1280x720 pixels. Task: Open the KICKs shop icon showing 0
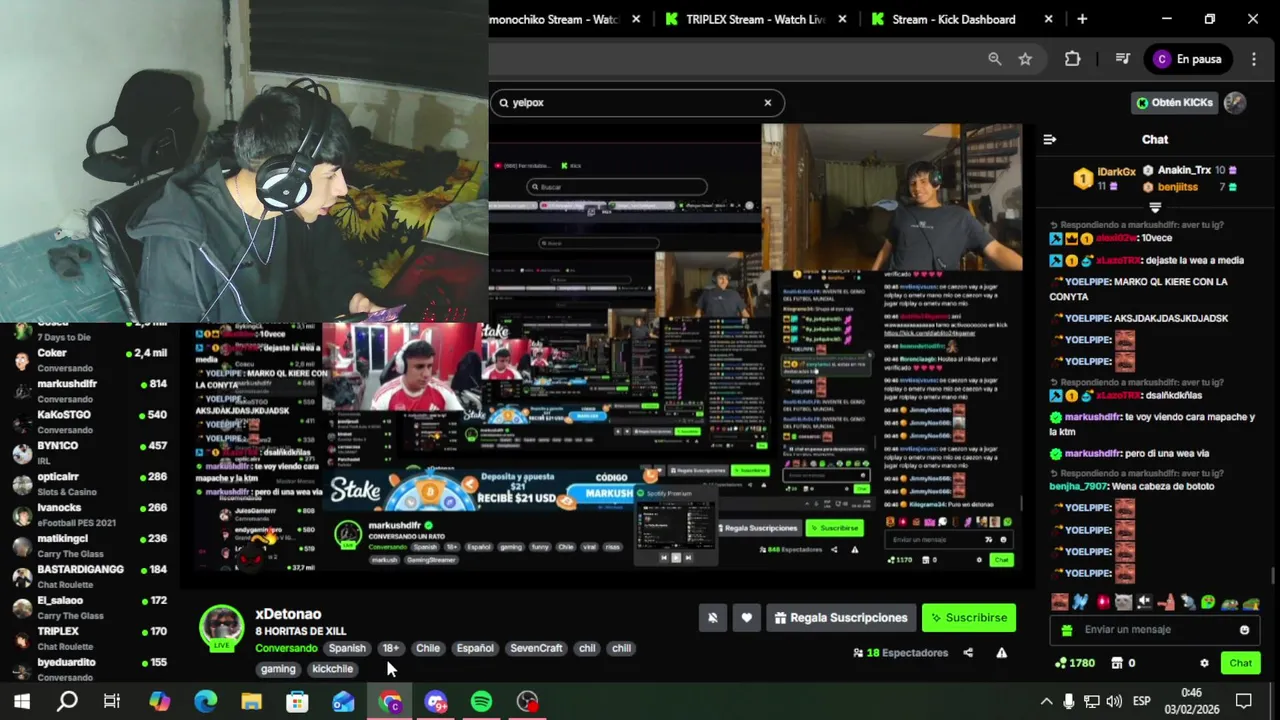pyautogui.click(x=1124, y=663)
